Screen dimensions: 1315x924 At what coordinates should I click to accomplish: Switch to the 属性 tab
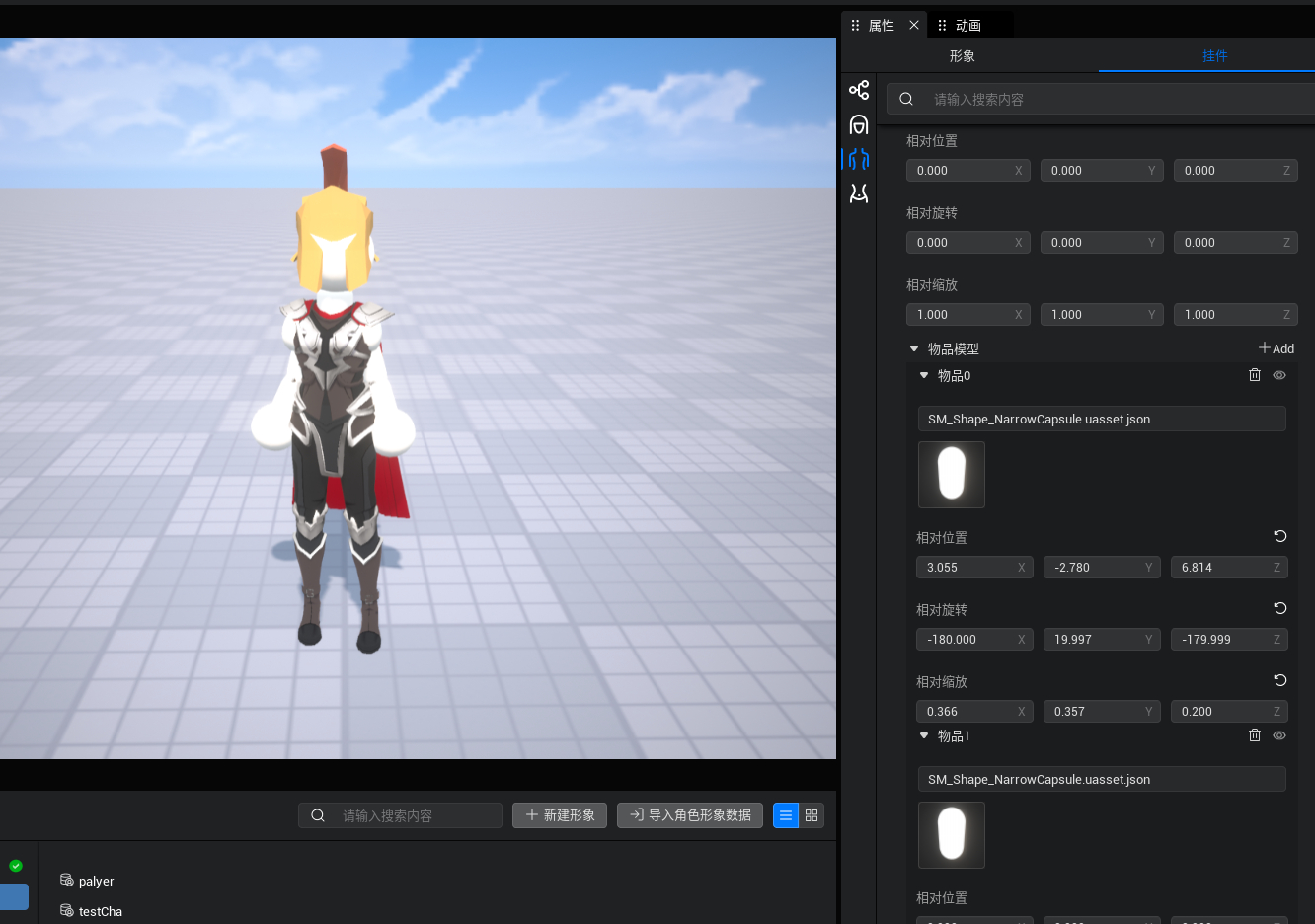pyautogui.click(x=882, y=25)
